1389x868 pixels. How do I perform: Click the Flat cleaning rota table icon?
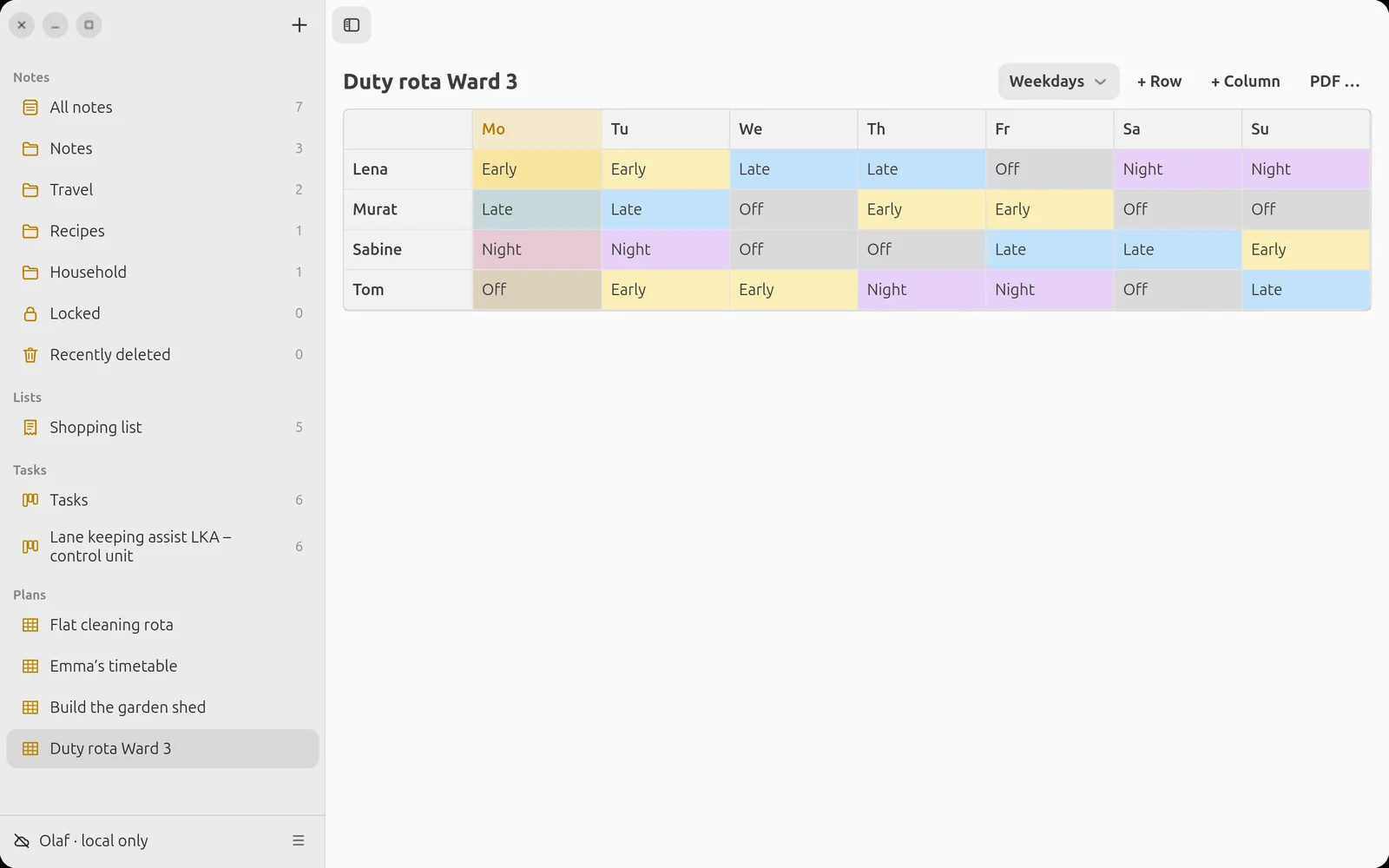coord(30,625)
